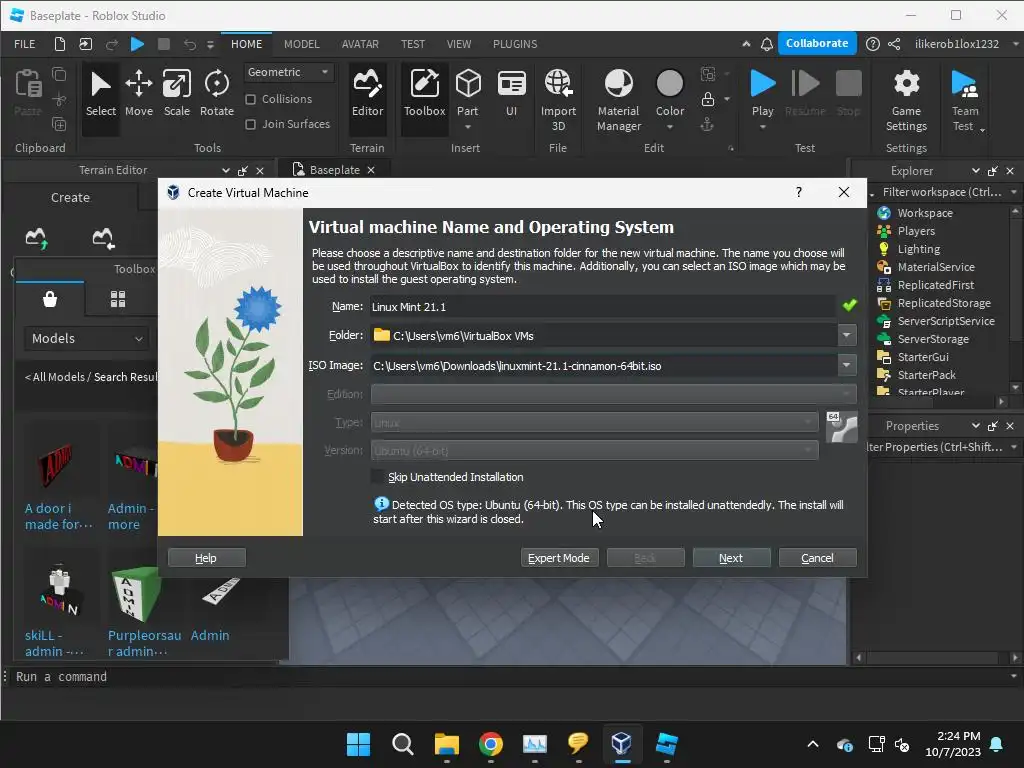1024x768 pixels.
Task: Switch to Expert Mode
Action: [558, 558]
